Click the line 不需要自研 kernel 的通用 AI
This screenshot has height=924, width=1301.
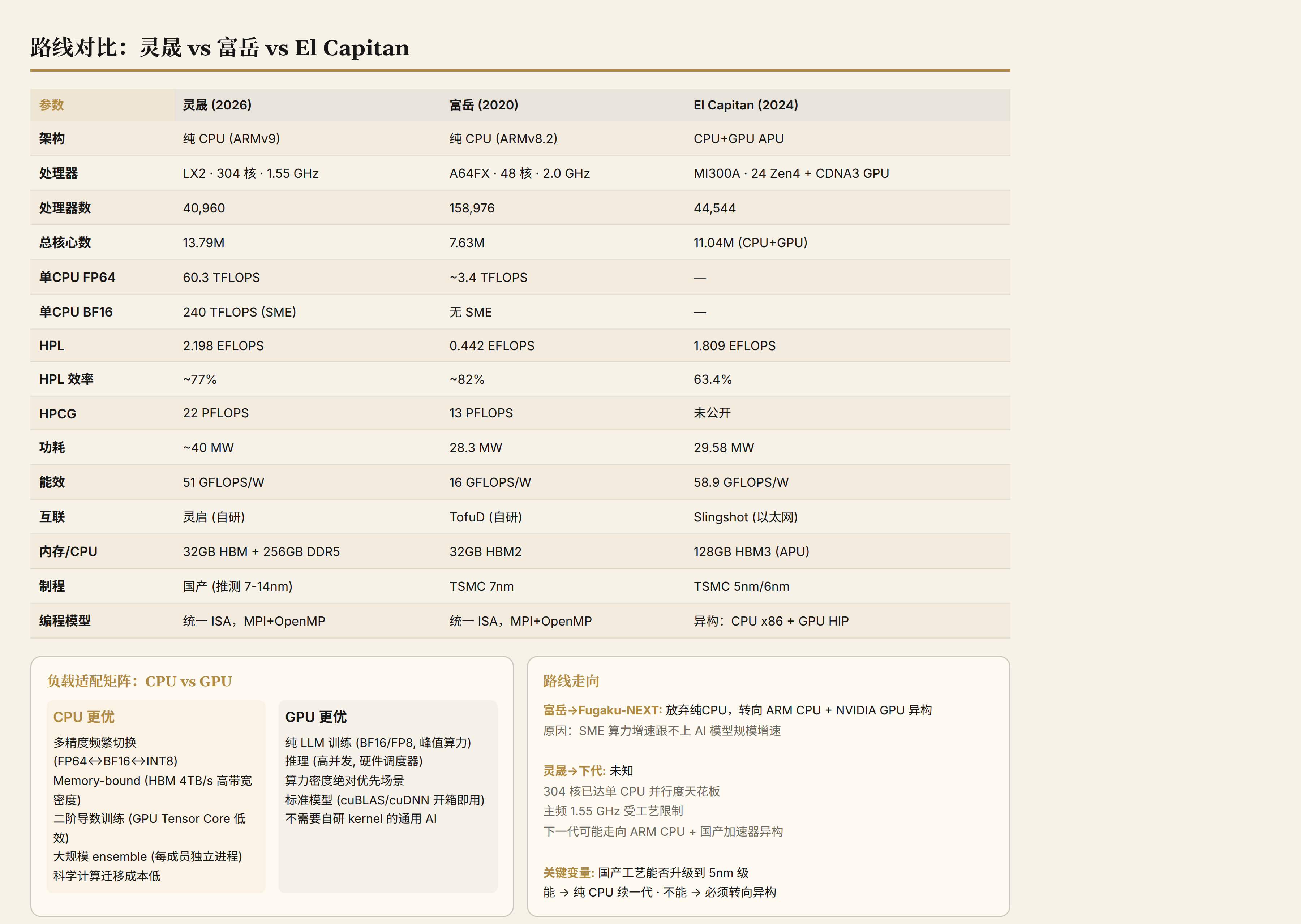(361, 819)
